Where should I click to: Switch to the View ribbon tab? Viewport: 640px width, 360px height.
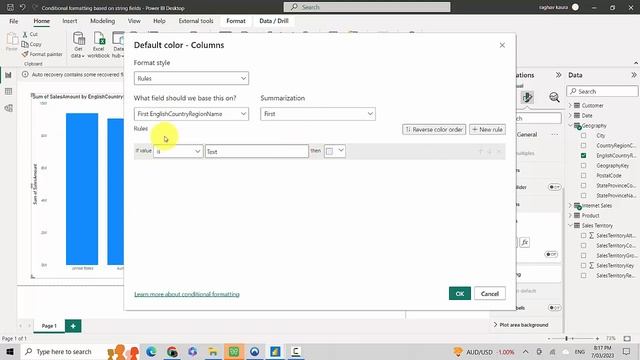point(134,21)
